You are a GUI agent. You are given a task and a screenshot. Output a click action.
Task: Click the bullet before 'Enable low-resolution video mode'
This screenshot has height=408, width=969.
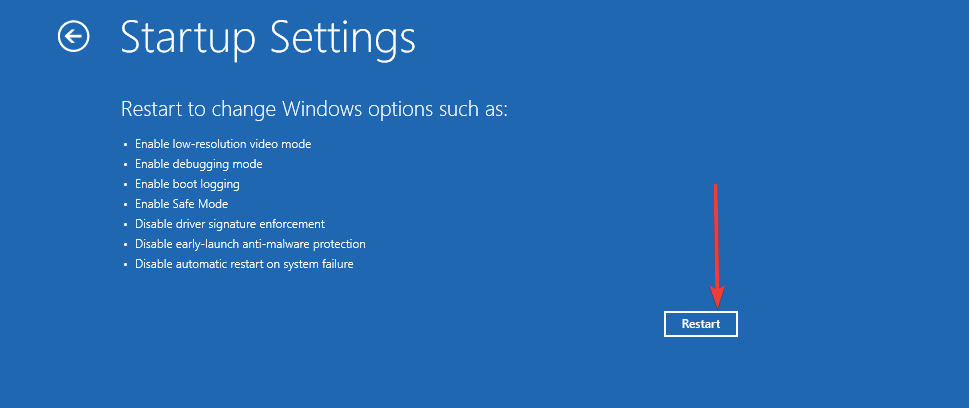pos(125,145)
